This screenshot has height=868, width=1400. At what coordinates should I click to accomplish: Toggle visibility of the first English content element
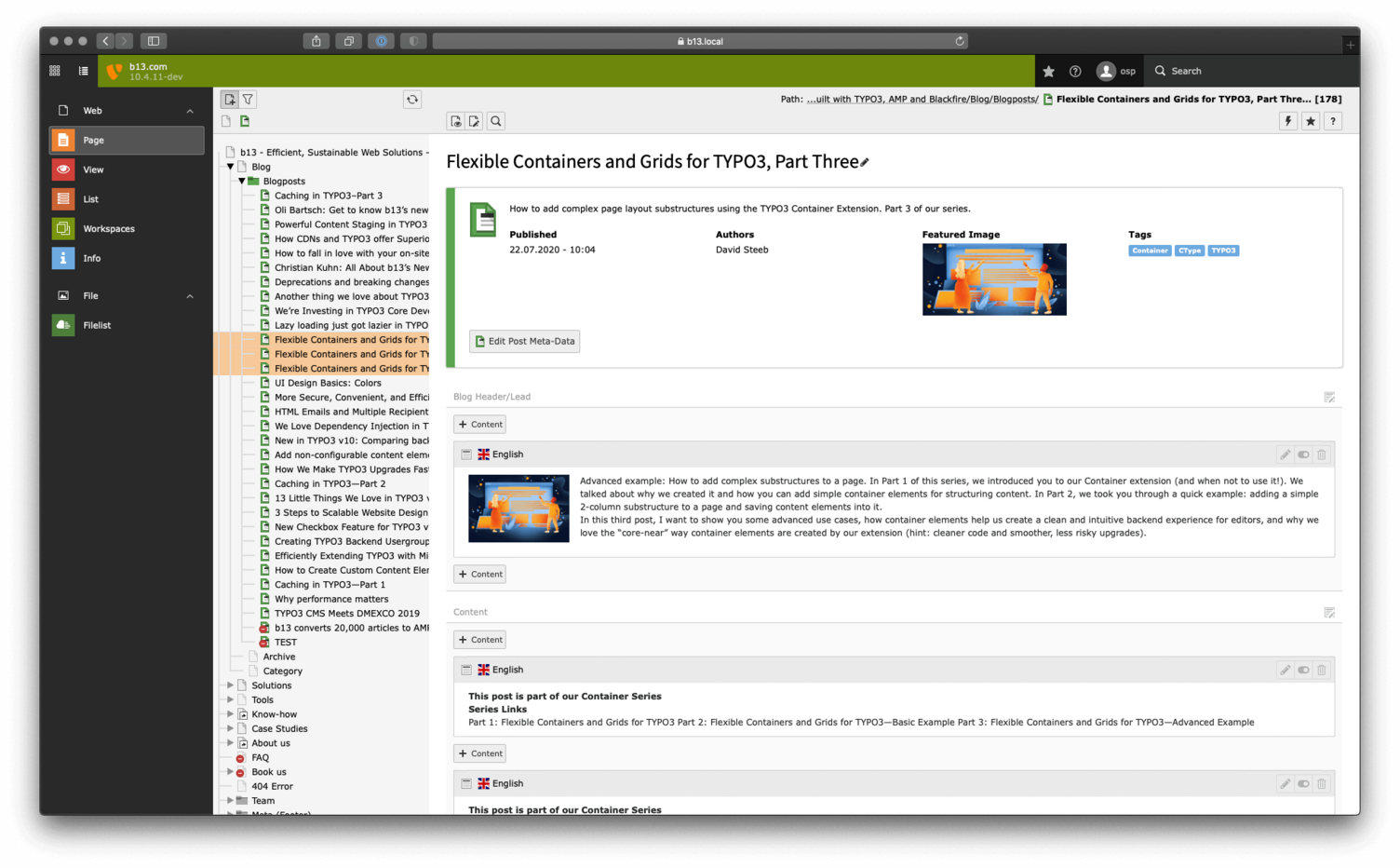[1303, 454]
